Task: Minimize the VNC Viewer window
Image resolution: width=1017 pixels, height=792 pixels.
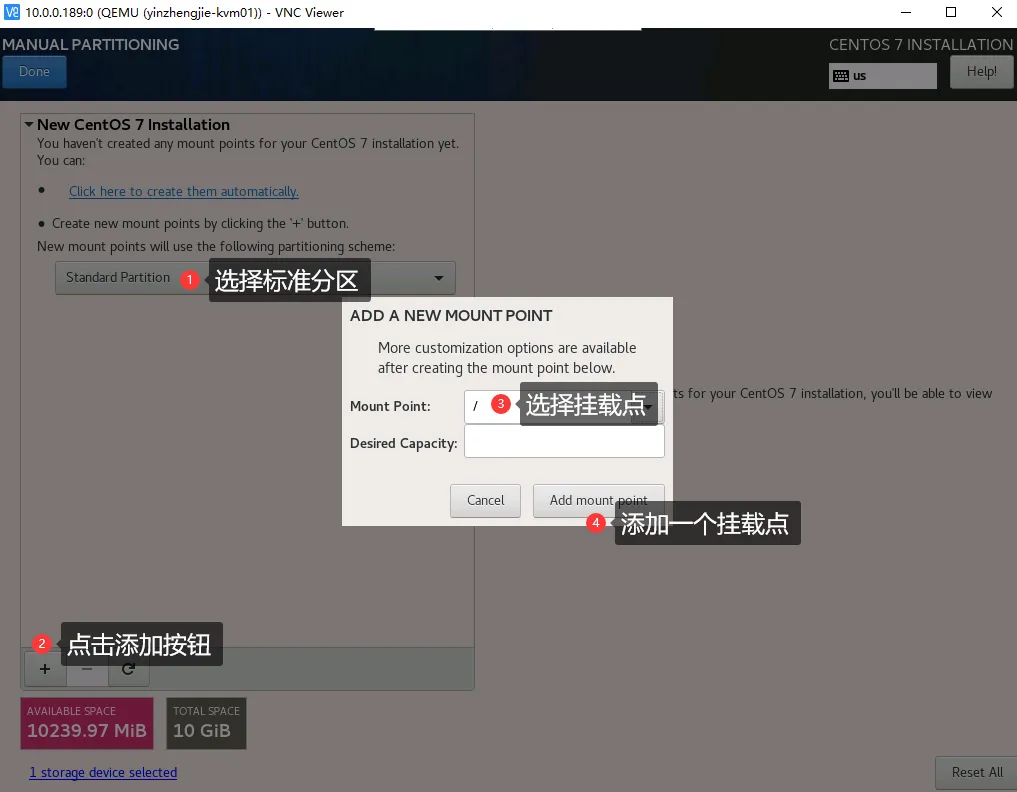Action: (x=906, y=12)
